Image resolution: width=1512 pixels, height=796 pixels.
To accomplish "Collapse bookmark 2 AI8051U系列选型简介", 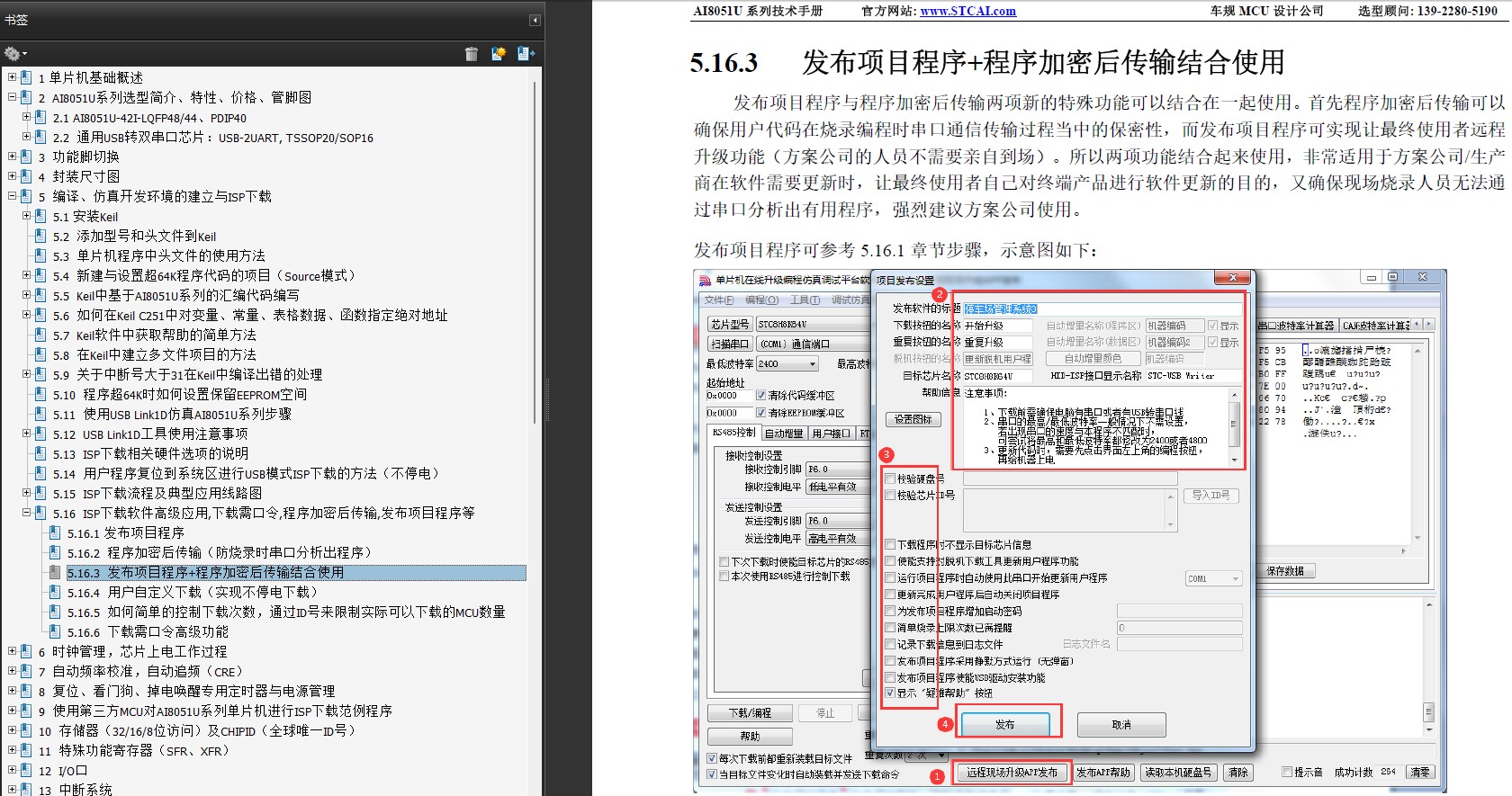I will click(12, 97).
